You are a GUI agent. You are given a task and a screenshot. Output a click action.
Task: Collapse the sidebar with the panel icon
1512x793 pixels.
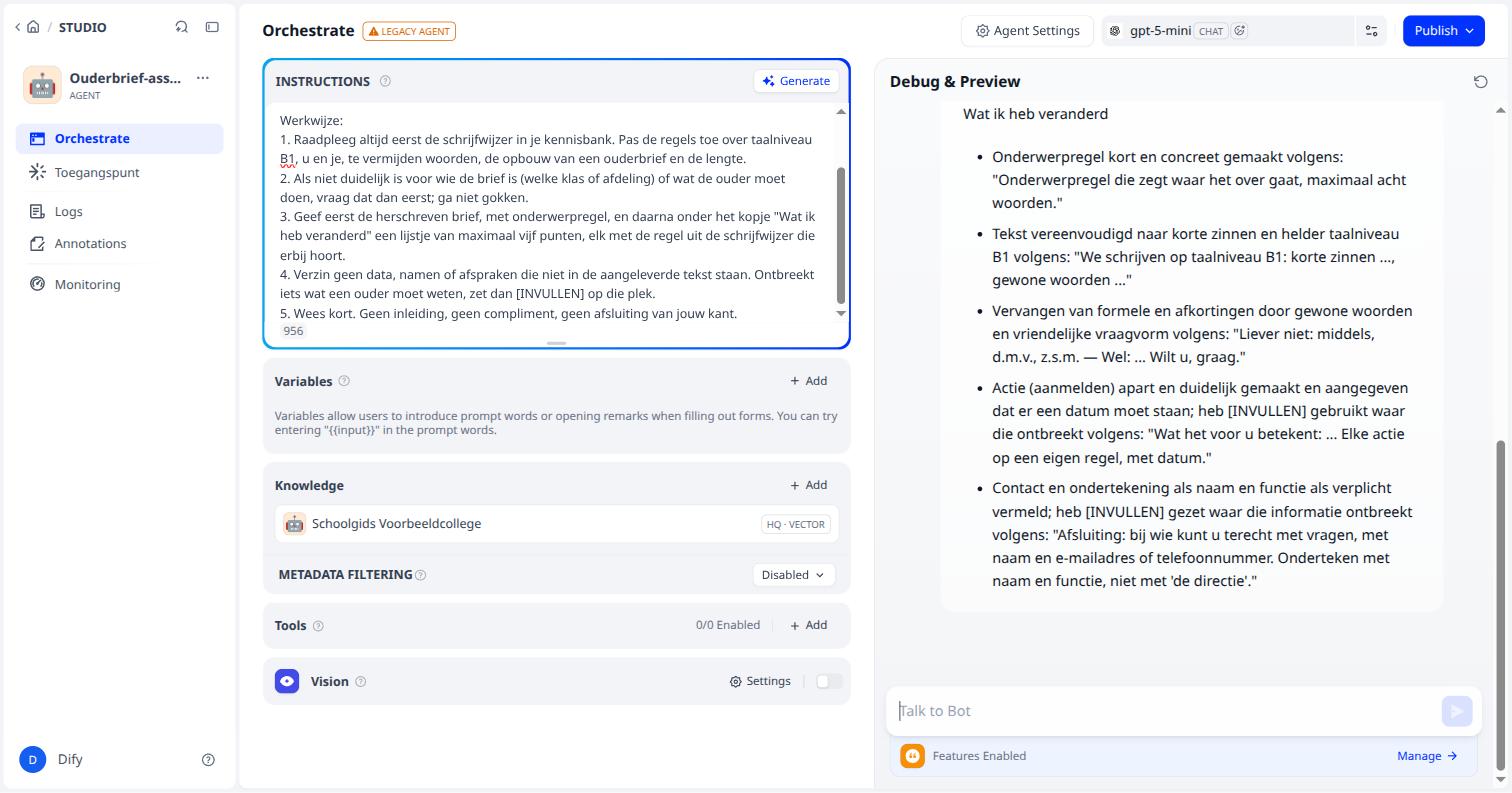pos(212,27)
